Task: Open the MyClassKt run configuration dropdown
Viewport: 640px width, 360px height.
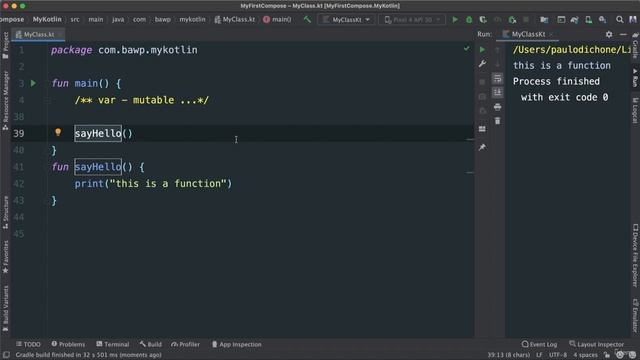Action: (x=346, y=20)
